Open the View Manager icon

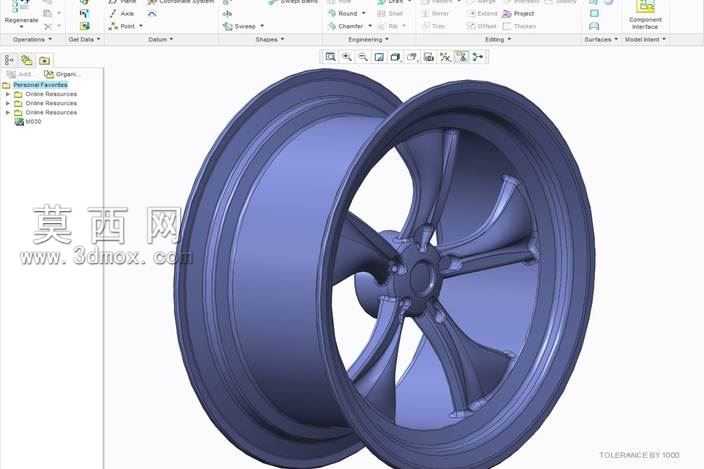point(429,57)
